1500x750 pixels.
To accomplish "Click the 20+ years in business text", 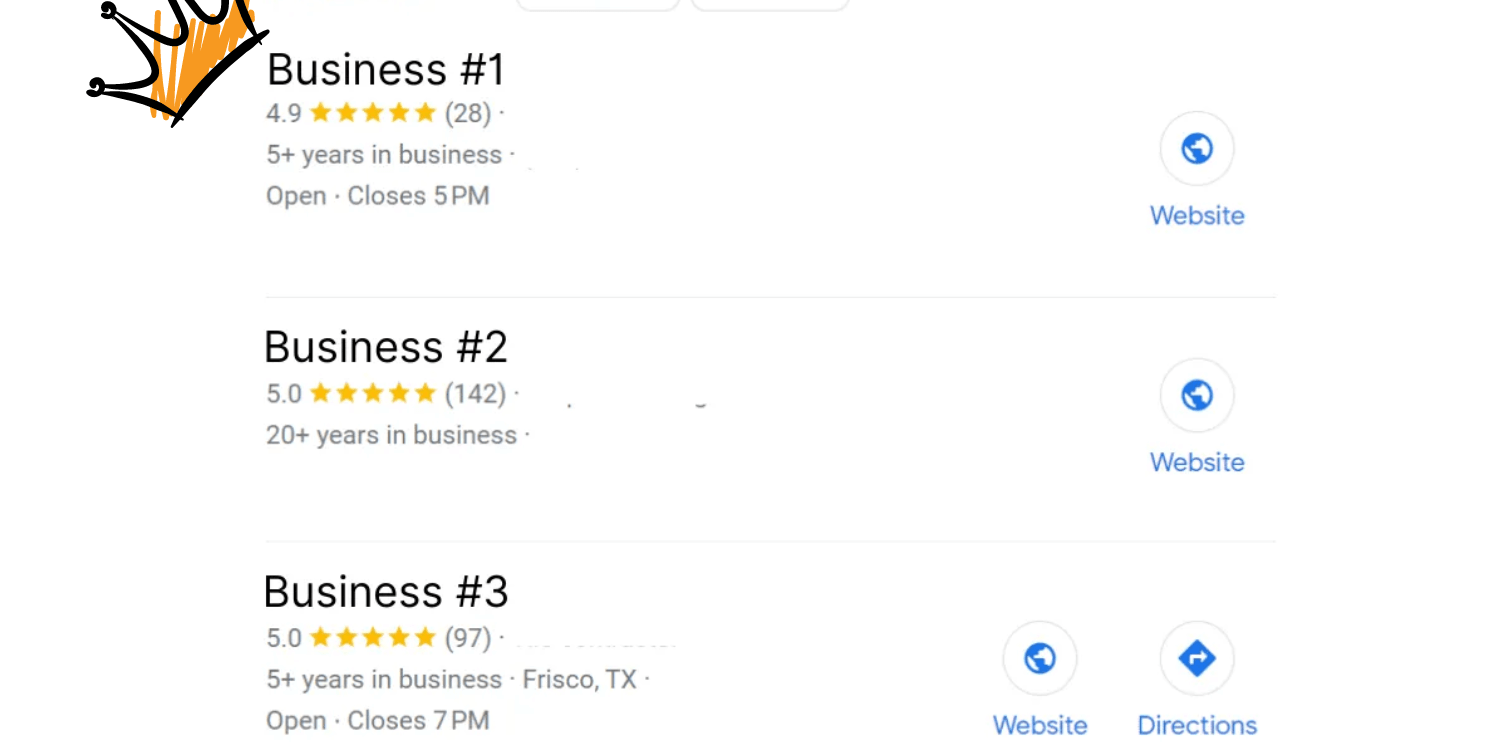I will pyautogui.click(x=390, y=434).
